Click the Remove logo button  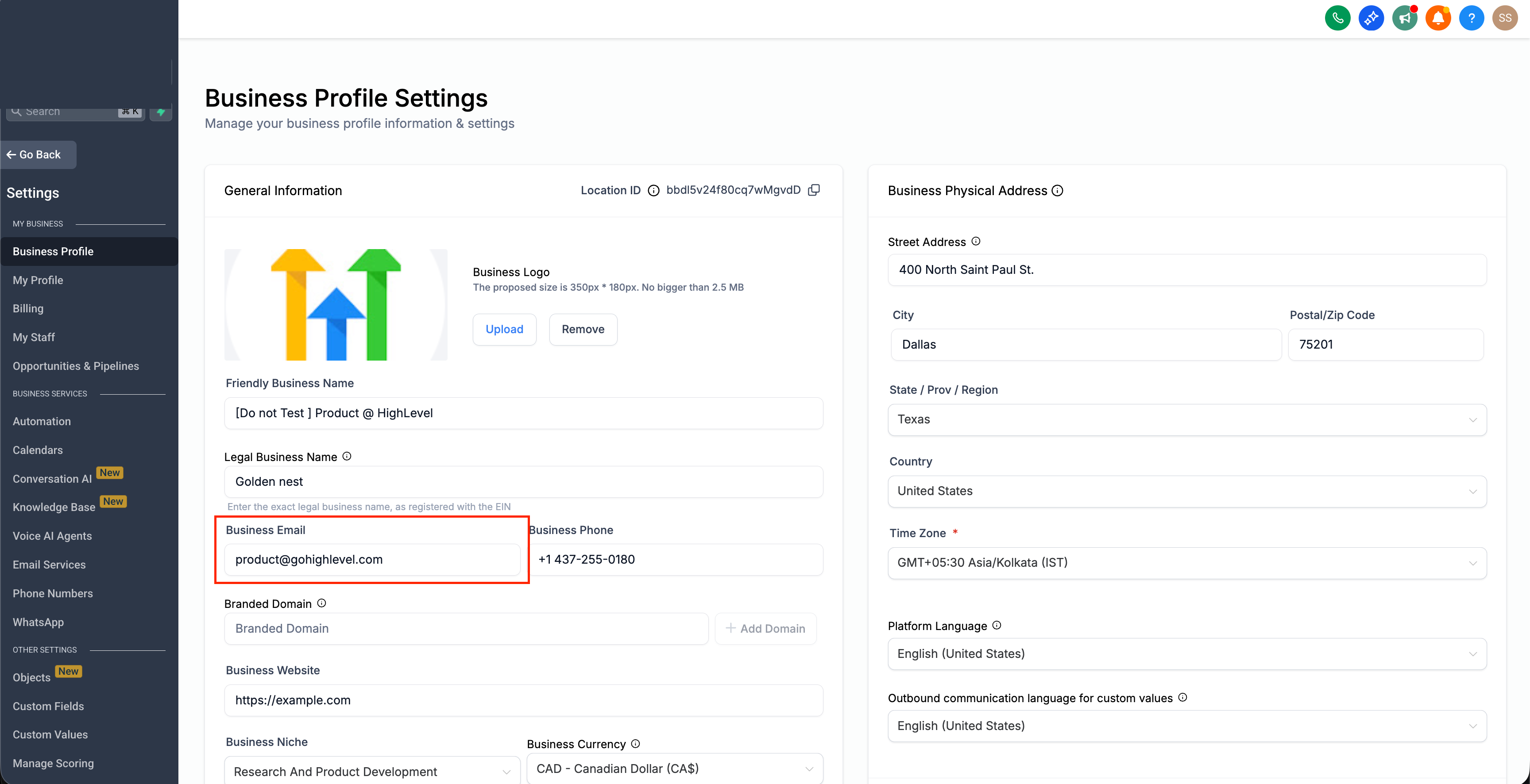583,329
